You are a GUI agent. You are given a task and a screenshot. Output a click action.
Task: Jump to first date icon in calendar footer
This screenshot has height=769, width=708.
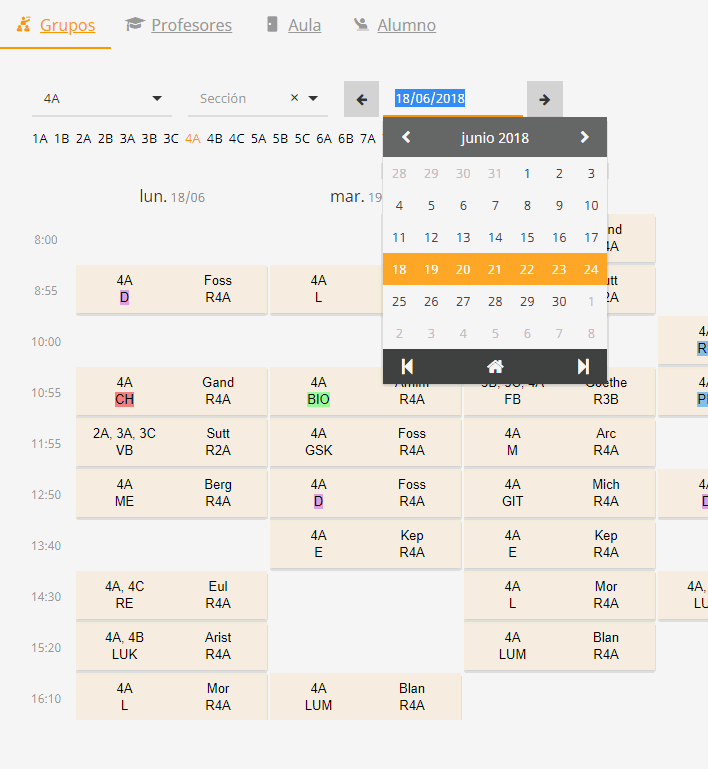407,366
